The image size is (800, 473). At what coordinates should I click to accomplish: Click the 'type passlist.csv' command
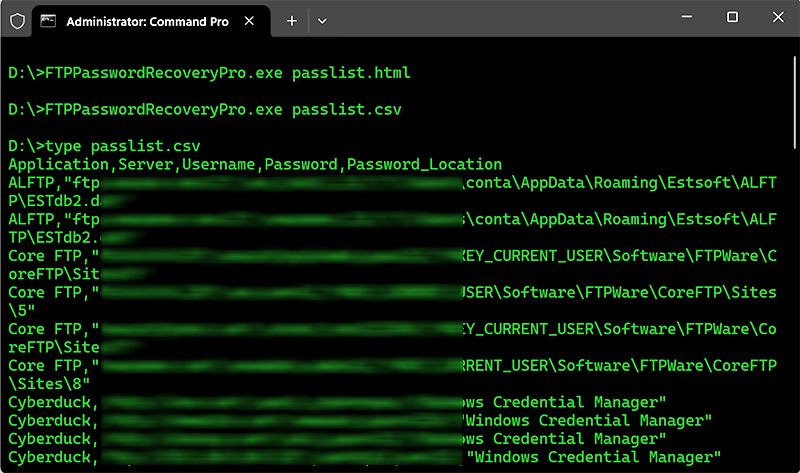point(122,146)
